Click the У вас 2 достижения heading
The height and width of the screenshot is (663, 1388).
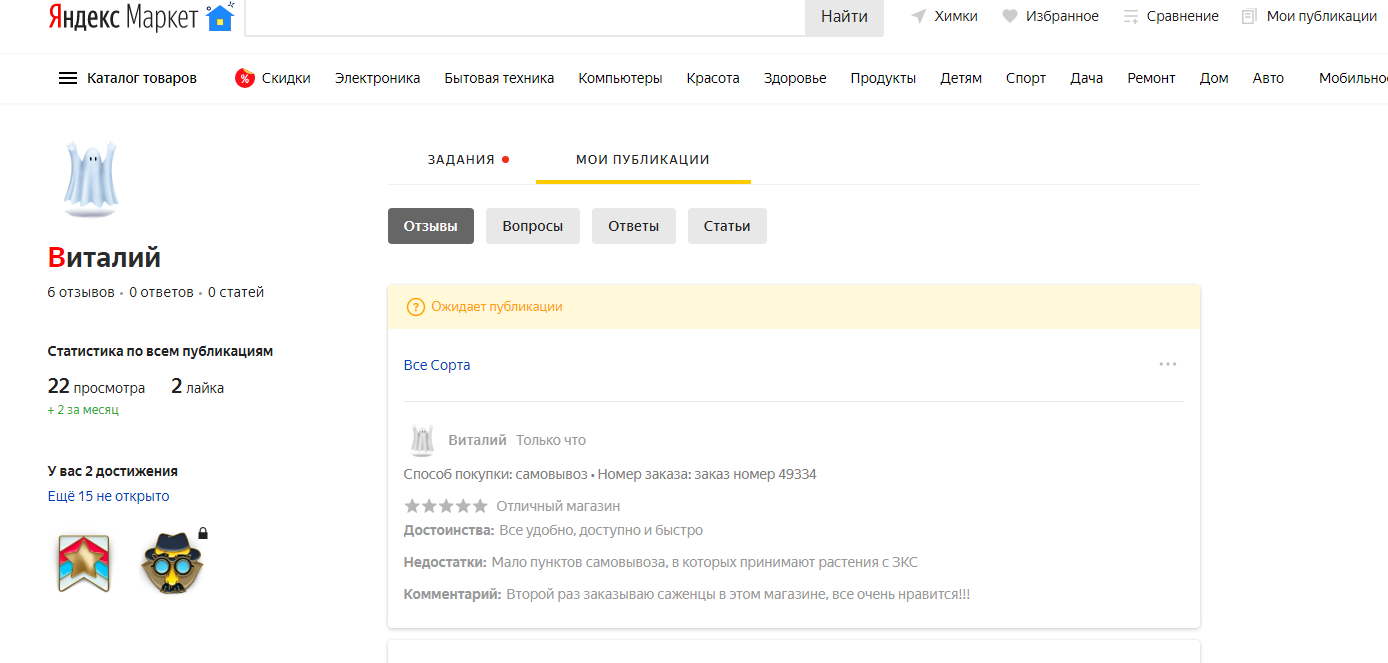tap(113, 471)
